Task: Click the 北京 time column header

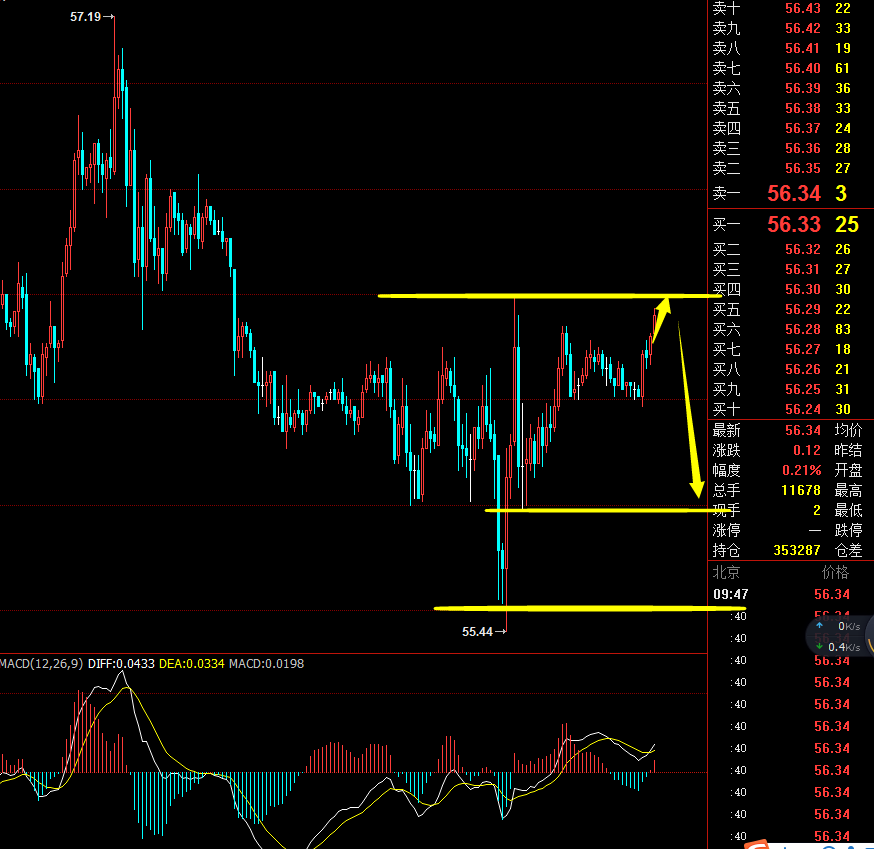Action: pyautogui.click(x=727, y=572)
